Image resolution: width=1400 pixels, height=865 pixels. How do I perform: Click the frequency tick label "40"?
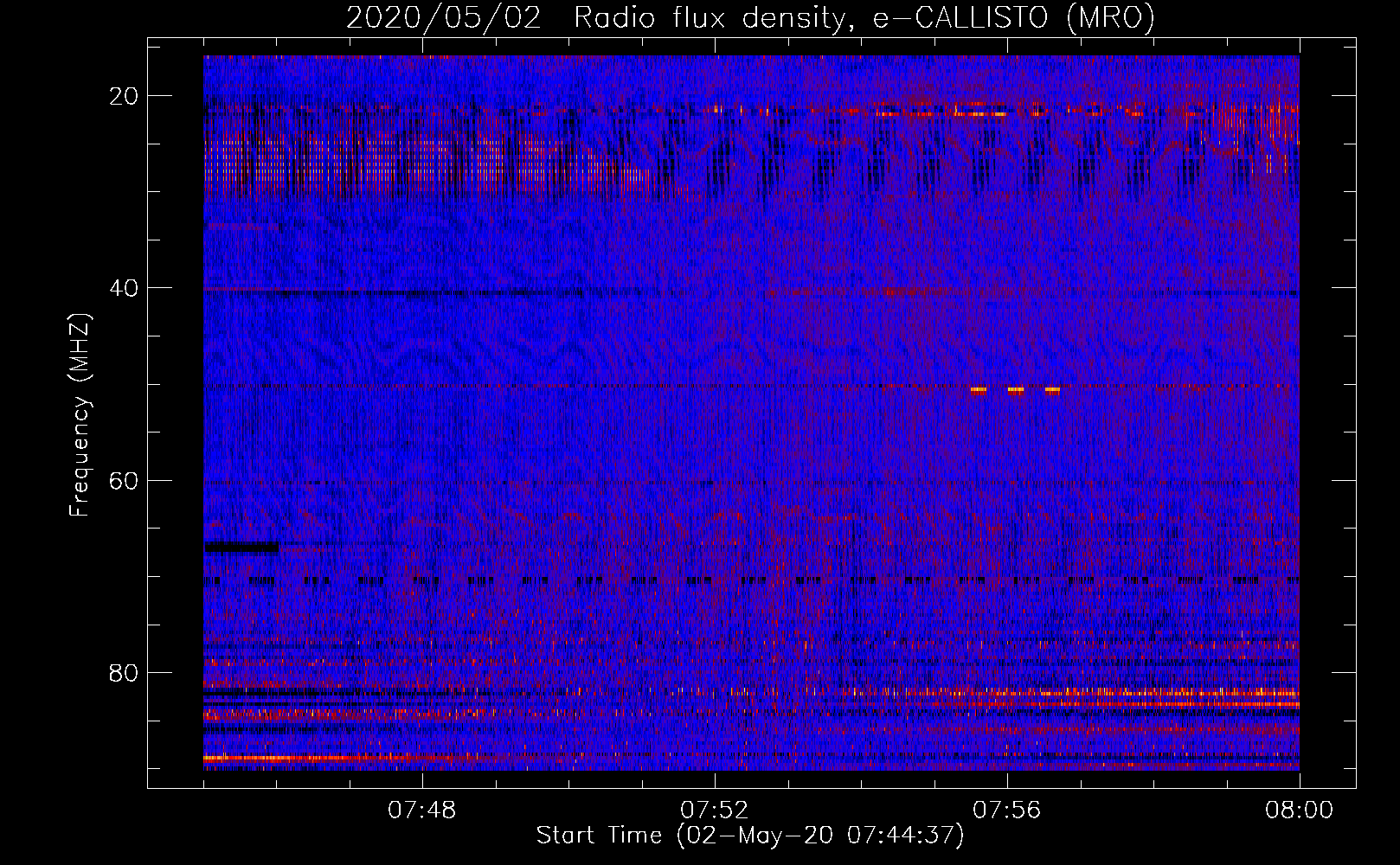pos(124,288)
